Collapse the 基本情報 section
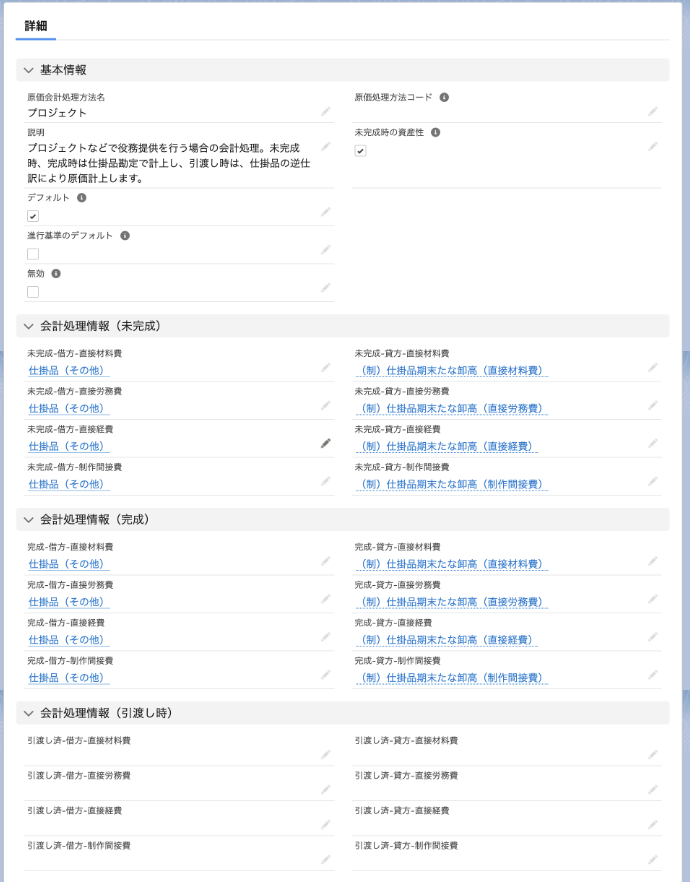 (28, 70)
